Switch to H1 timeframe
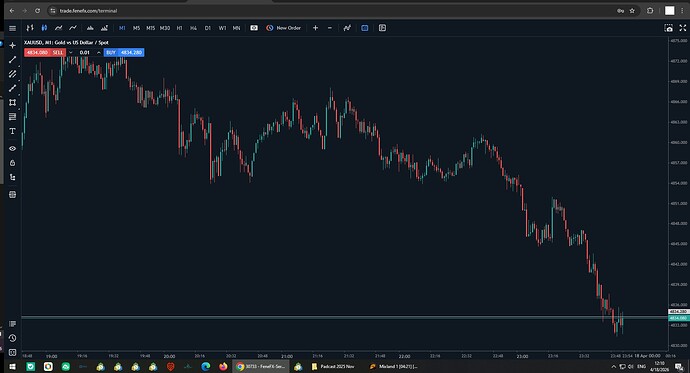Screen dimensions: 690x373 tap(180, 28)
